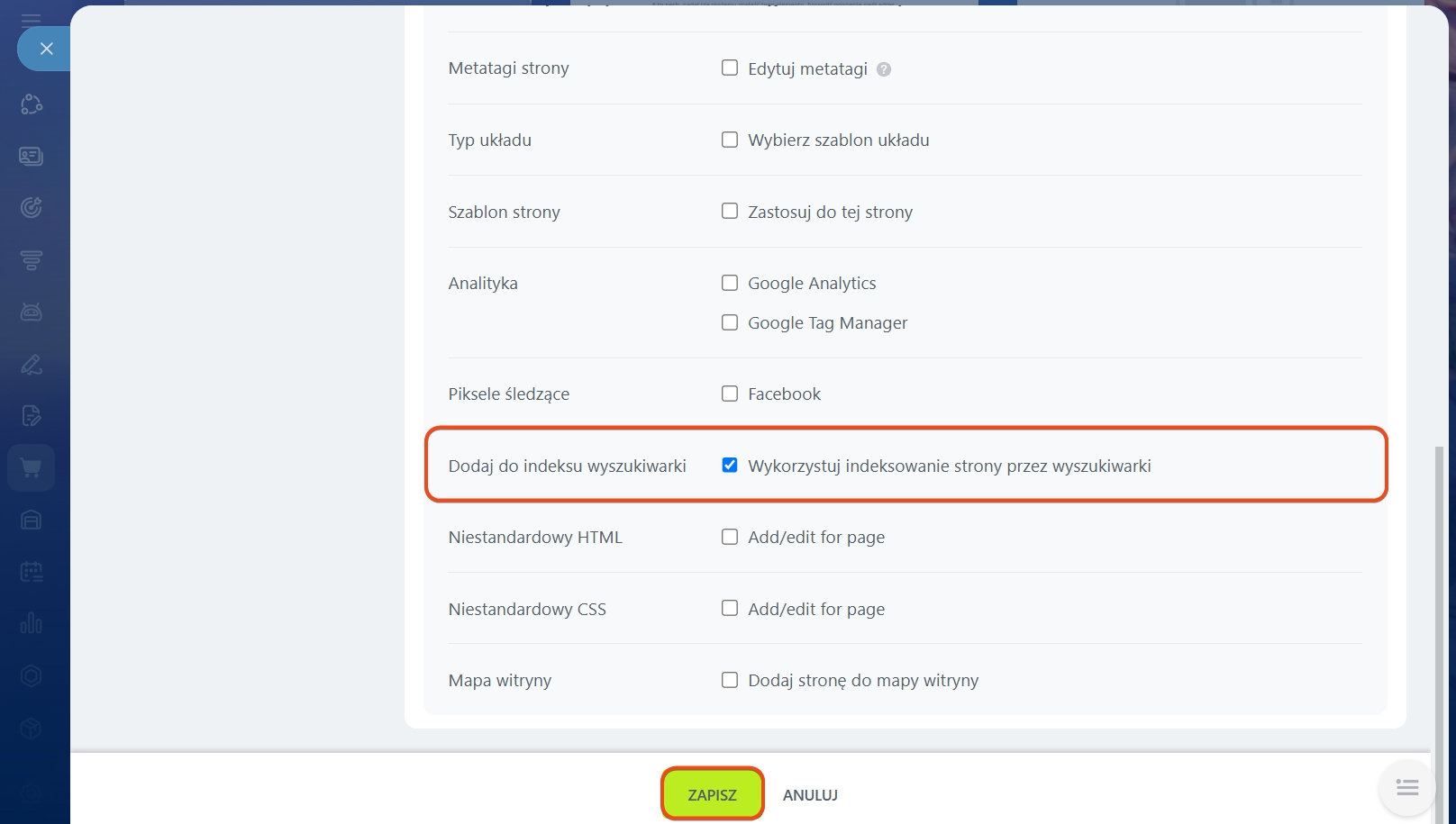Tick the Facebook tracking pixel checkbox
Viewport: 1456px width, 824px height.
coord(730,394)
